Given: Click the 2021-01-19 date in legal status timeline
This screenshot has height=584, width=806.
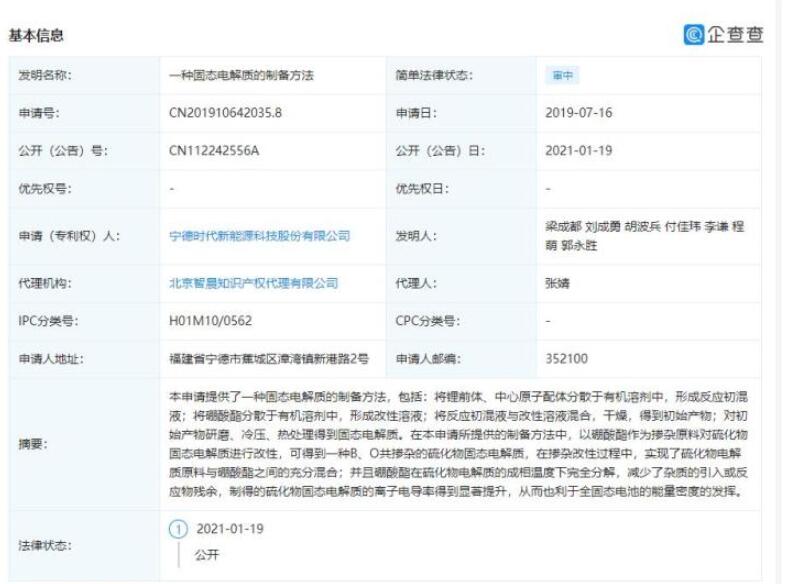Looking at the screenshot, I should pos(230,529).
